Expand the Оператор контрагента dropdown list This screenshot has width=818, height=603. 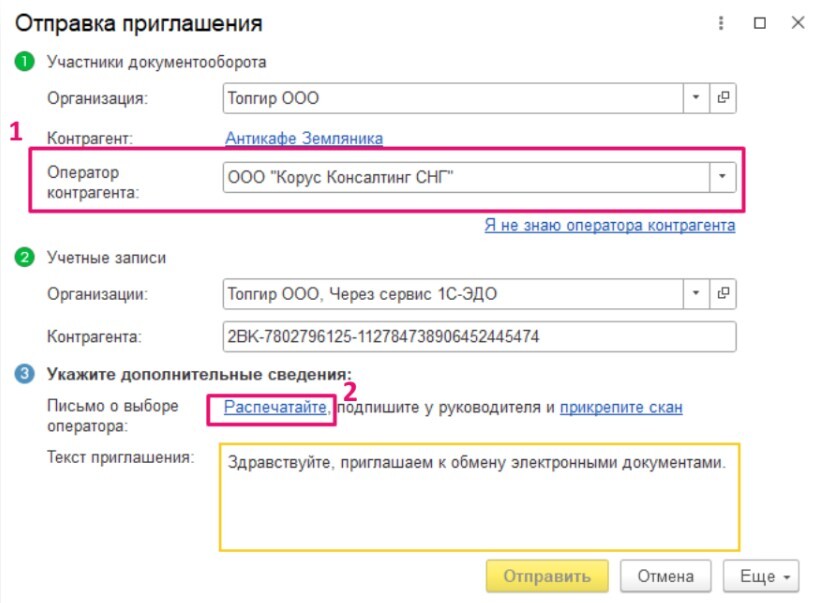[722, 178]
